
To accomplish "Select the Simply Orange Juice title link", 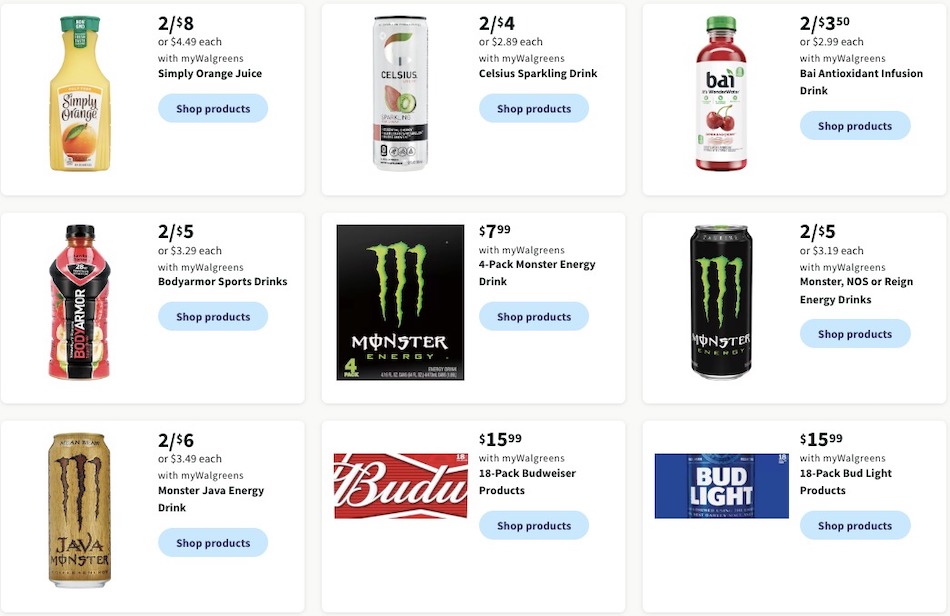I will point(209,73).
